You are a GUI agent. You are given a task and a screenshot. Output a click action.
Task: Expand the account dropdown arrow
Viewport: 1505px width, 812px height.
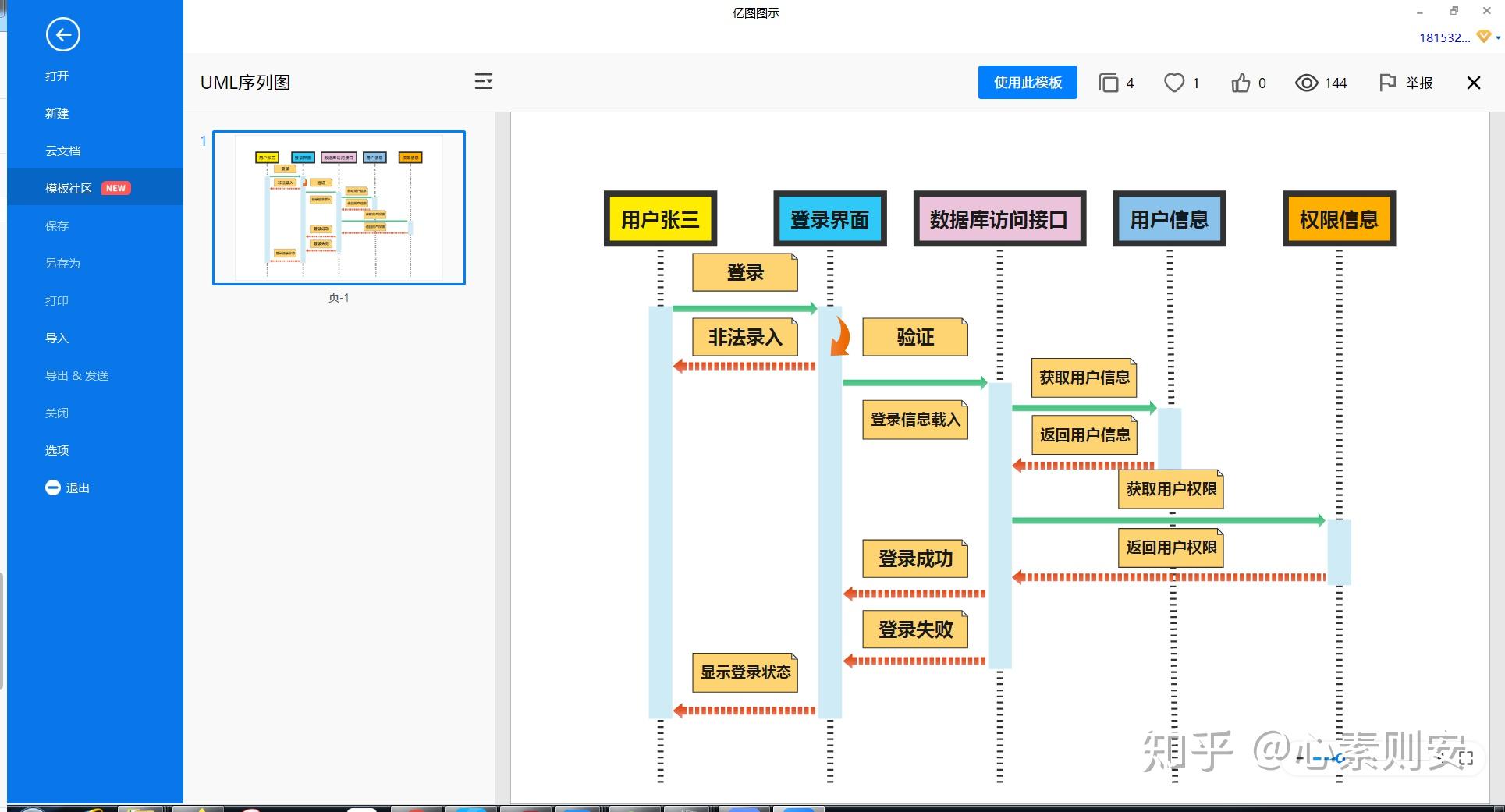[x=1498, y=37]
